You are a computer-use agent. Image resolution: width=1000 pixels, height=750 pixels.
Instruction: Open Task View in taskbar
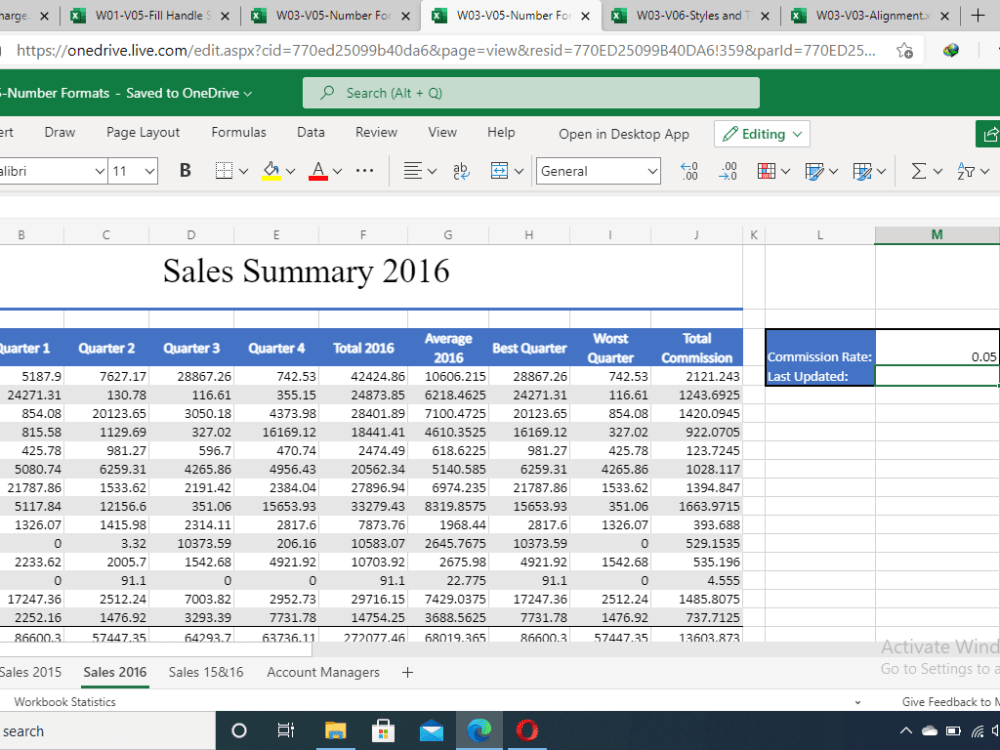pos(286,730)
